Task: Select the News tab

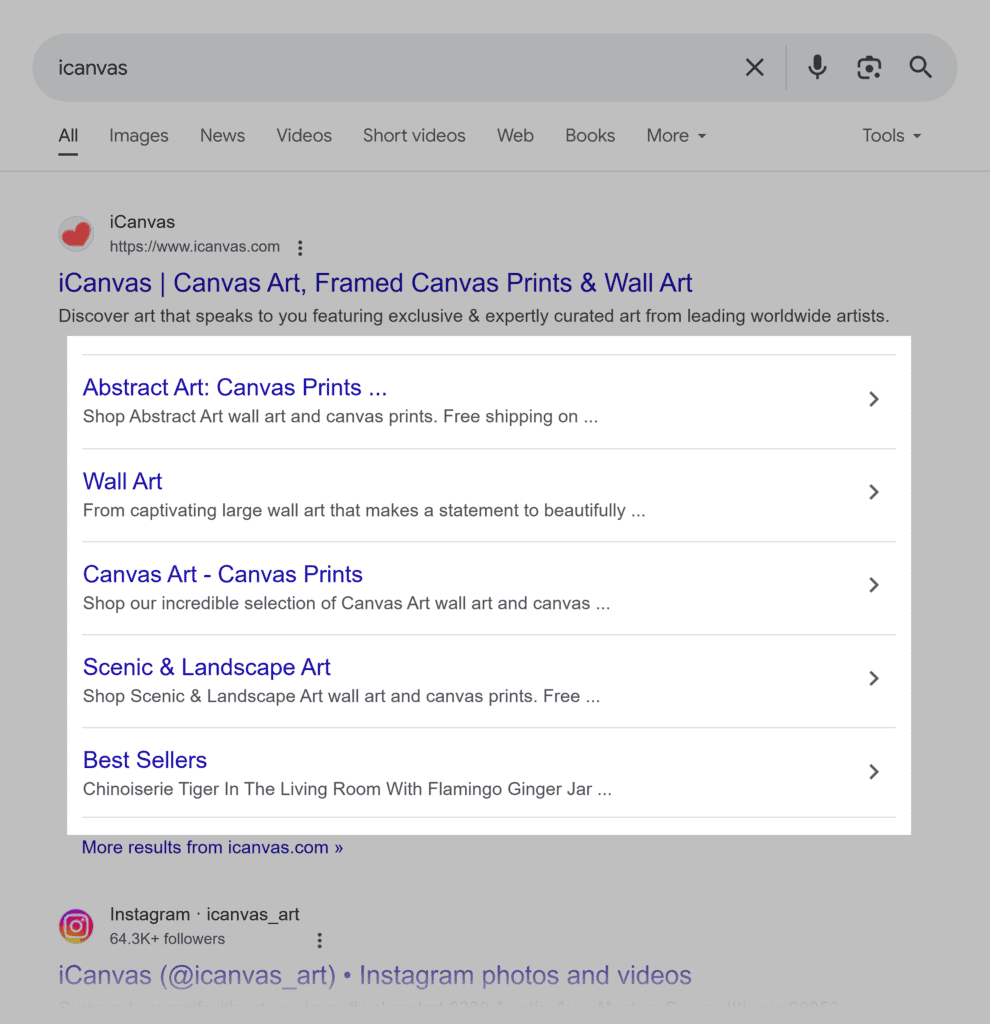Action: pyautogui.click(x=222, y=135)
